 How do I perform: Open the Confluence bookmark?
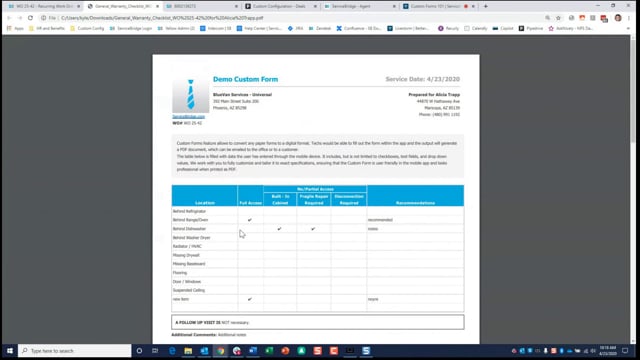click(x=359, y=29)
